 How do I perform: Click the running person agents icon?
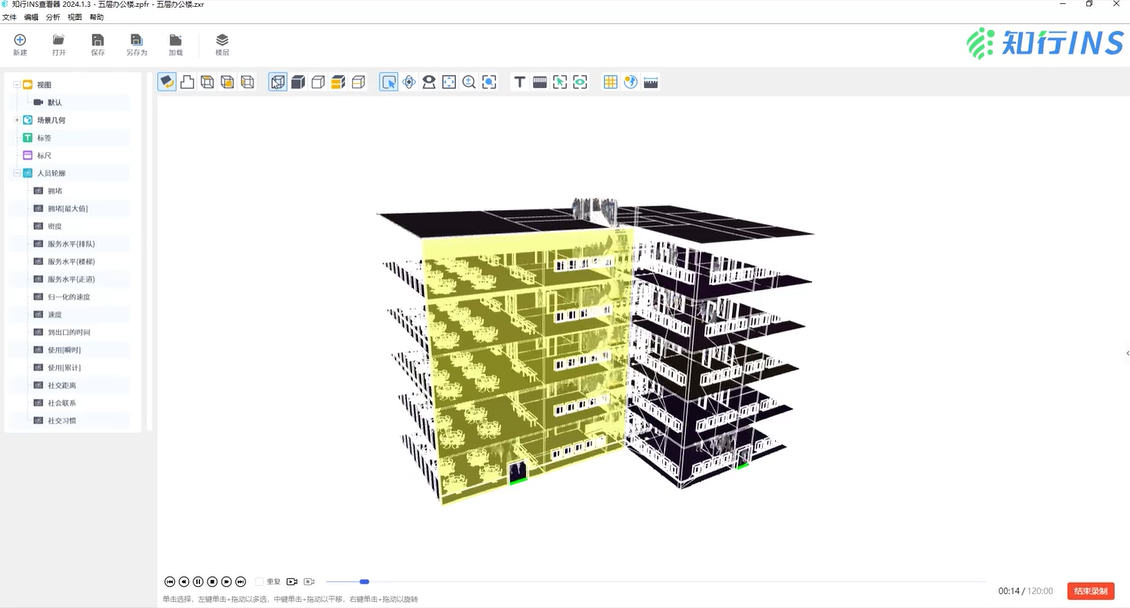631,82
